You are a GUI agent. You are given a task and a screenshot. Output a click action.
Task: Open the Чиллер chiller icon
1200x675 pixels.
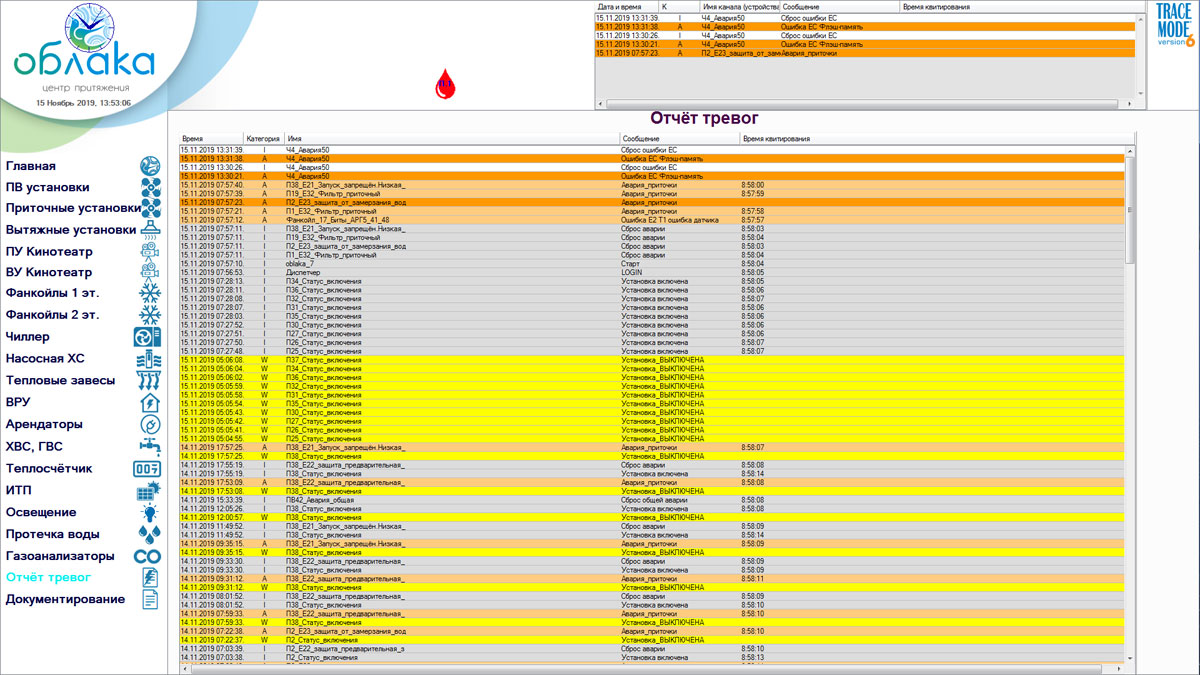pos(147,338)
